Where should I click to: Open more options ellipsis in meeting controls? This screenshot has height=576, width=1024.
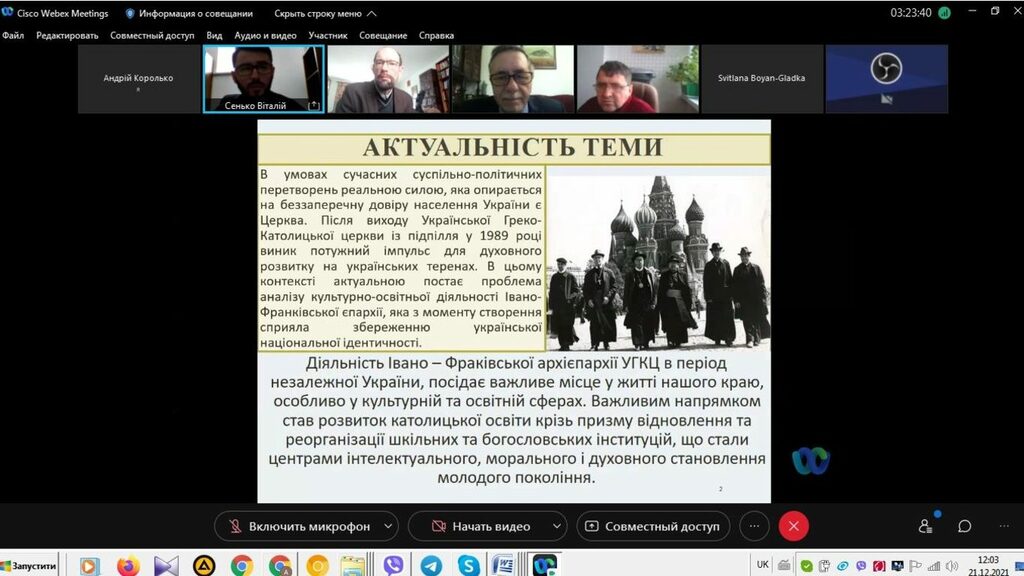[x=755, y=526]
